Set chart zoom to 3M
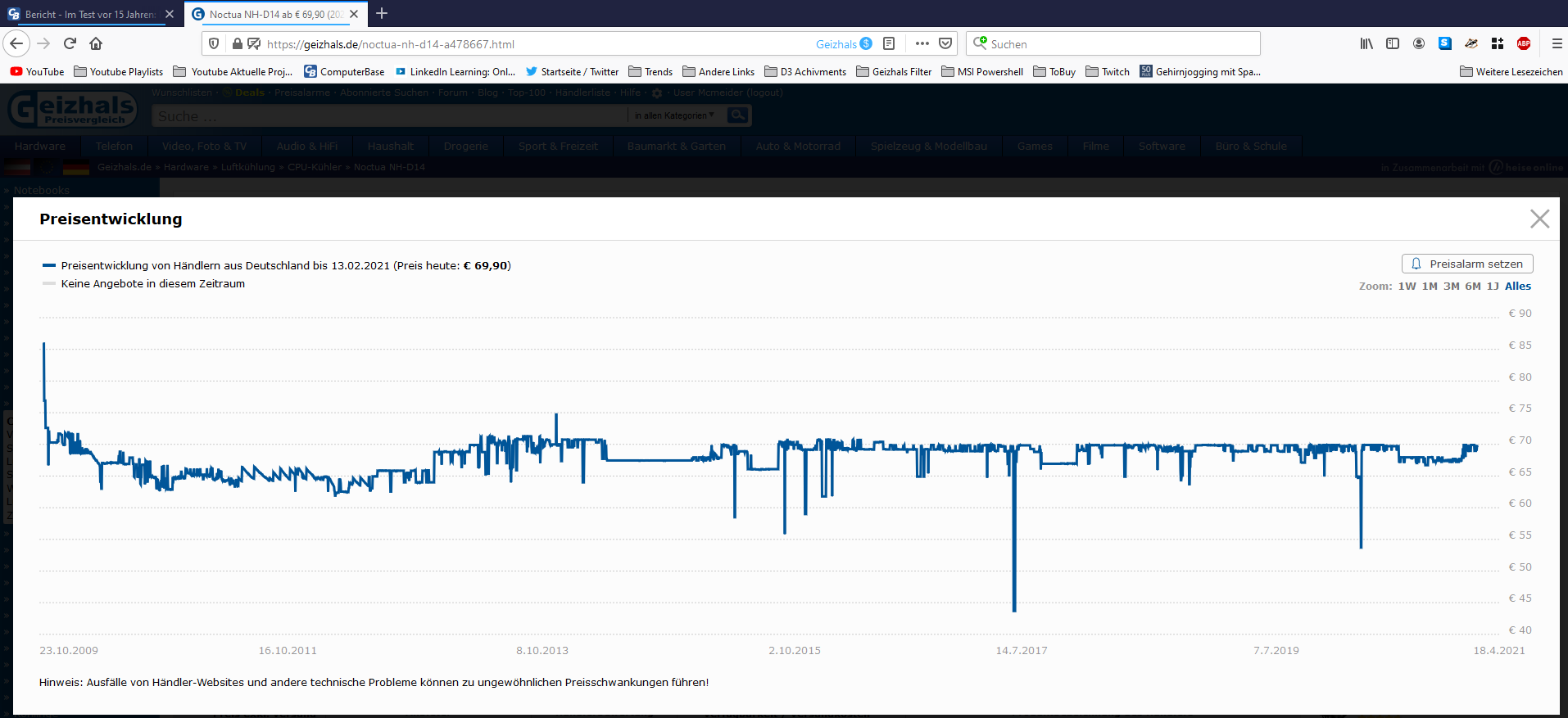 pyautogui.click(x=1452, y=287)
